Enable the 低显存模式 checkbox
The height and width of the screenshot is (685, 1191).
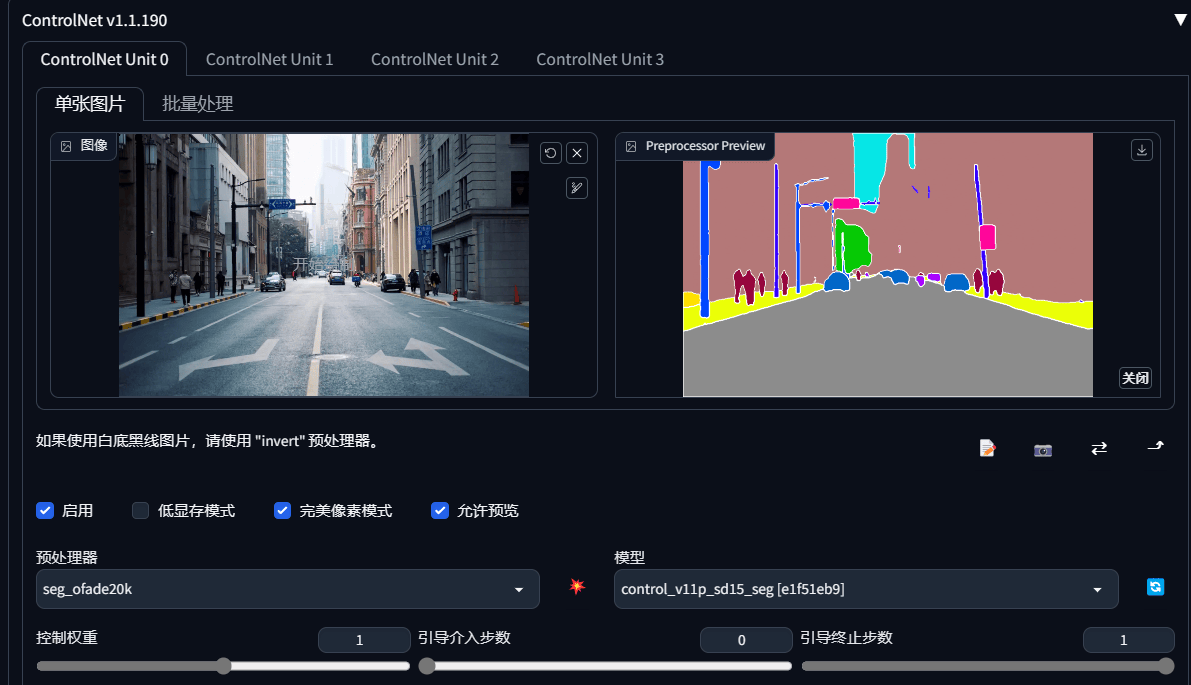point(141,510)
